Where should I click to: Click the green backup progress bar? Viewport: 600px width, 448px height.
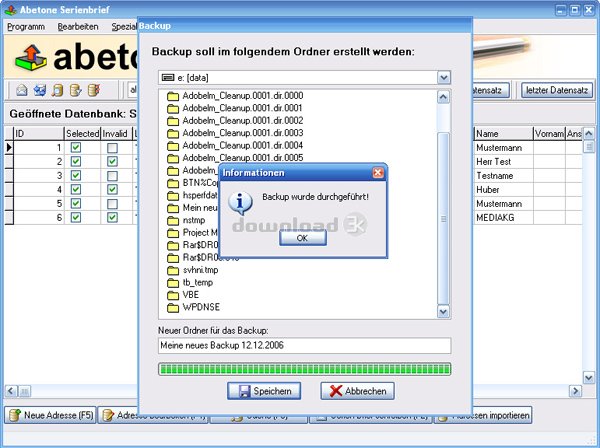[305, 369]
